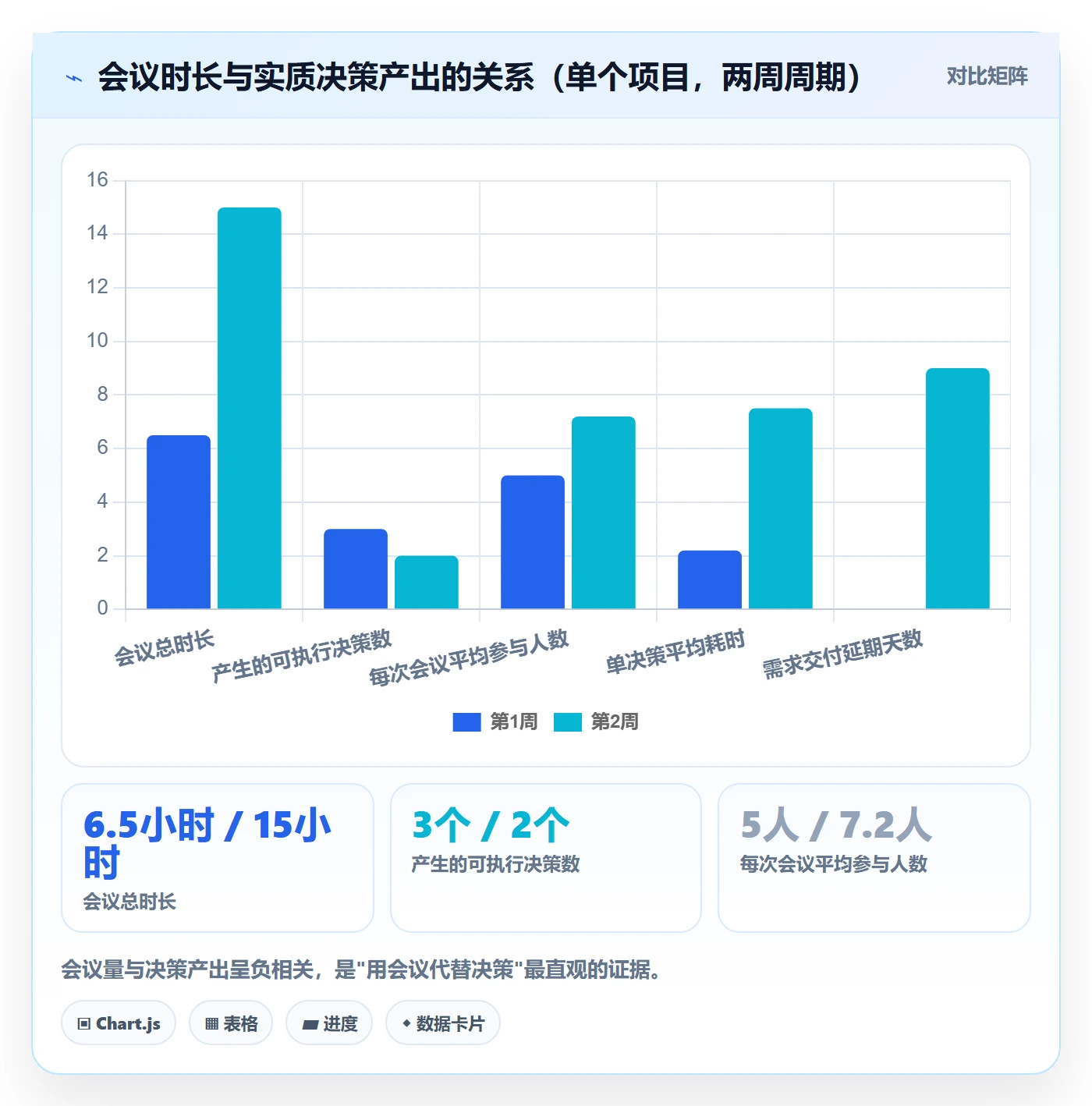Click the 产生的可执行决策数 x-axis label
The width and height of the screenshot is (1092, 1106).
[x=301, y=656]
